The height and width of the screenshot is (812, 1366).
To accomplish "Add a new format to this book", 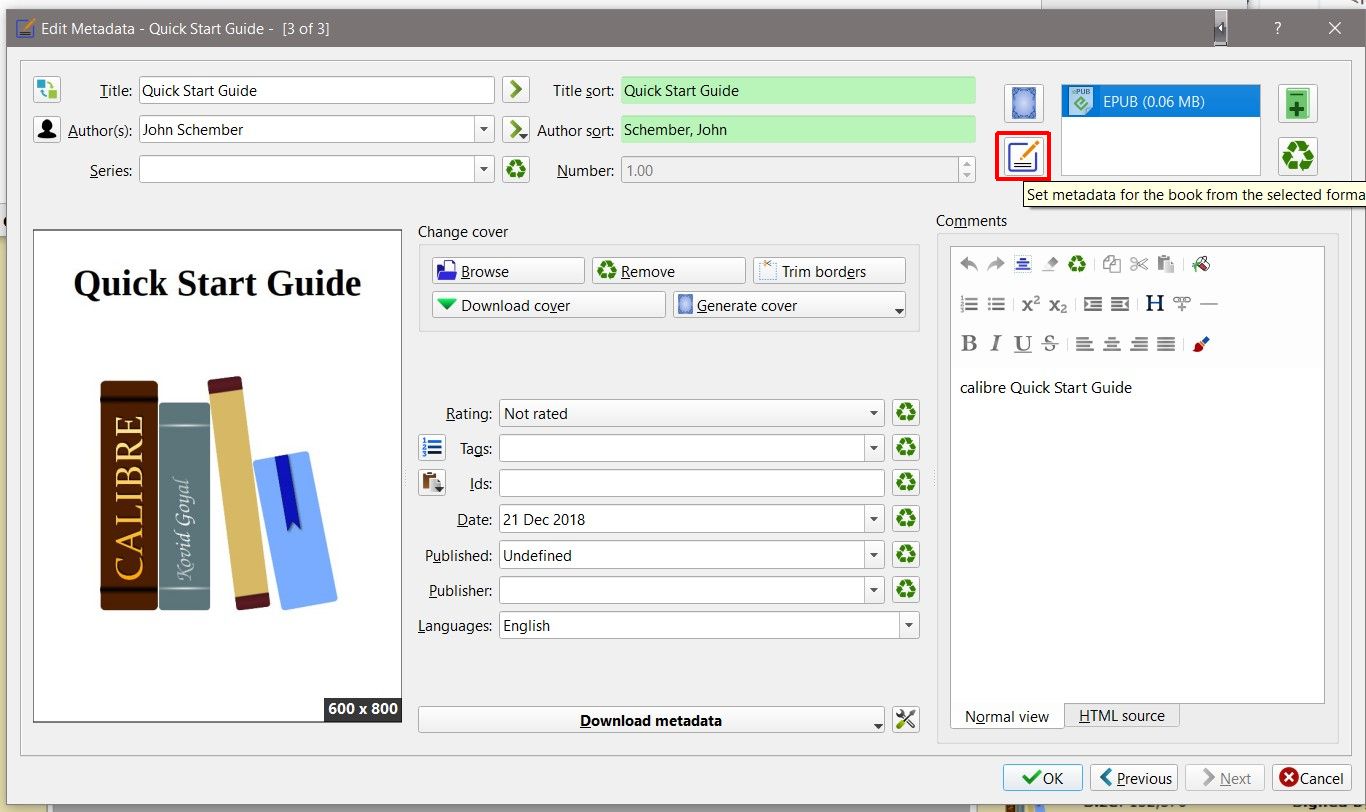I will (x=1297, y=103).
